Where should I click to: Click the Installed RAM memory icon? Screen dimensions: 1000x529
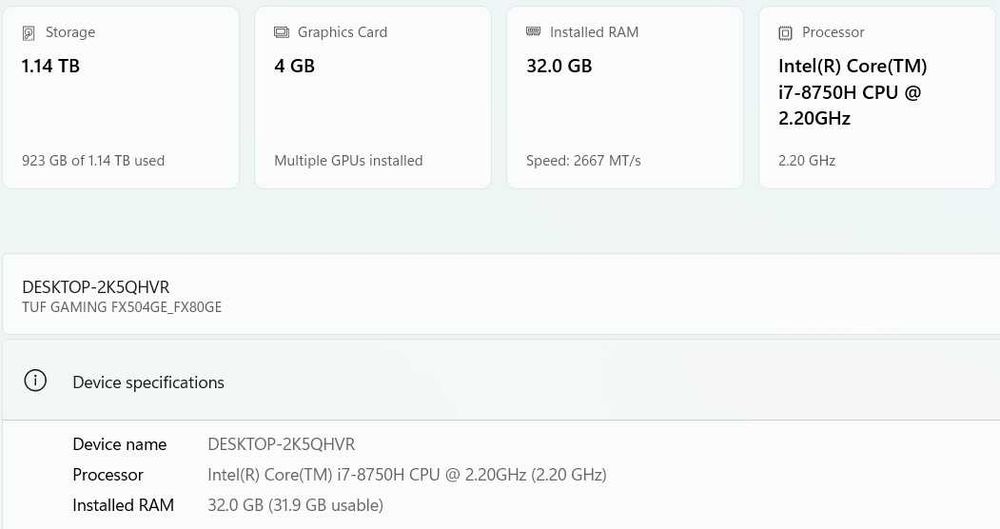click(533, 32)
